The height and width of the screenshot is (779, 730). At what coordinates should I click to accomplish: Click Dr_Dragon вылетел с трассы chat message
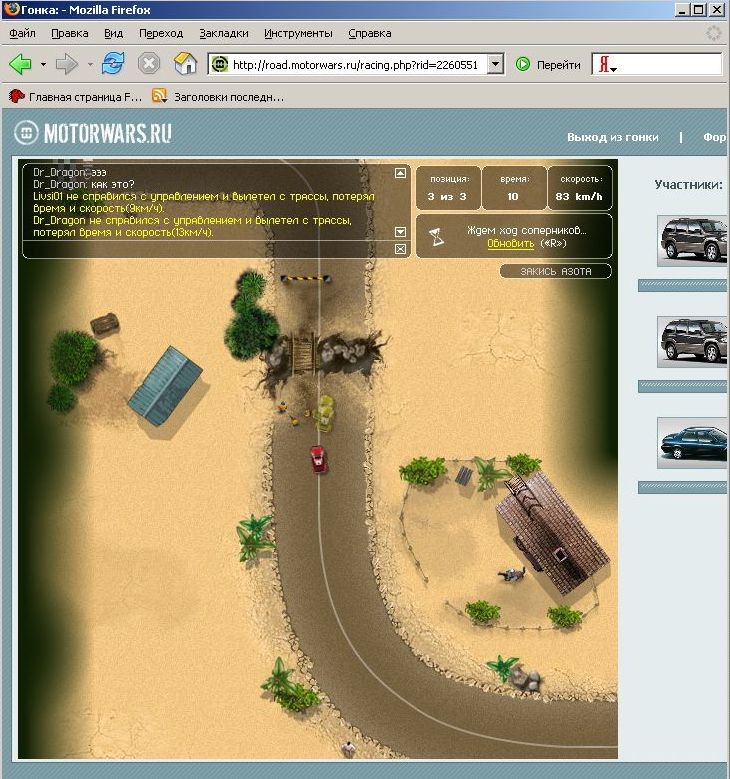[x=193, y=226]
